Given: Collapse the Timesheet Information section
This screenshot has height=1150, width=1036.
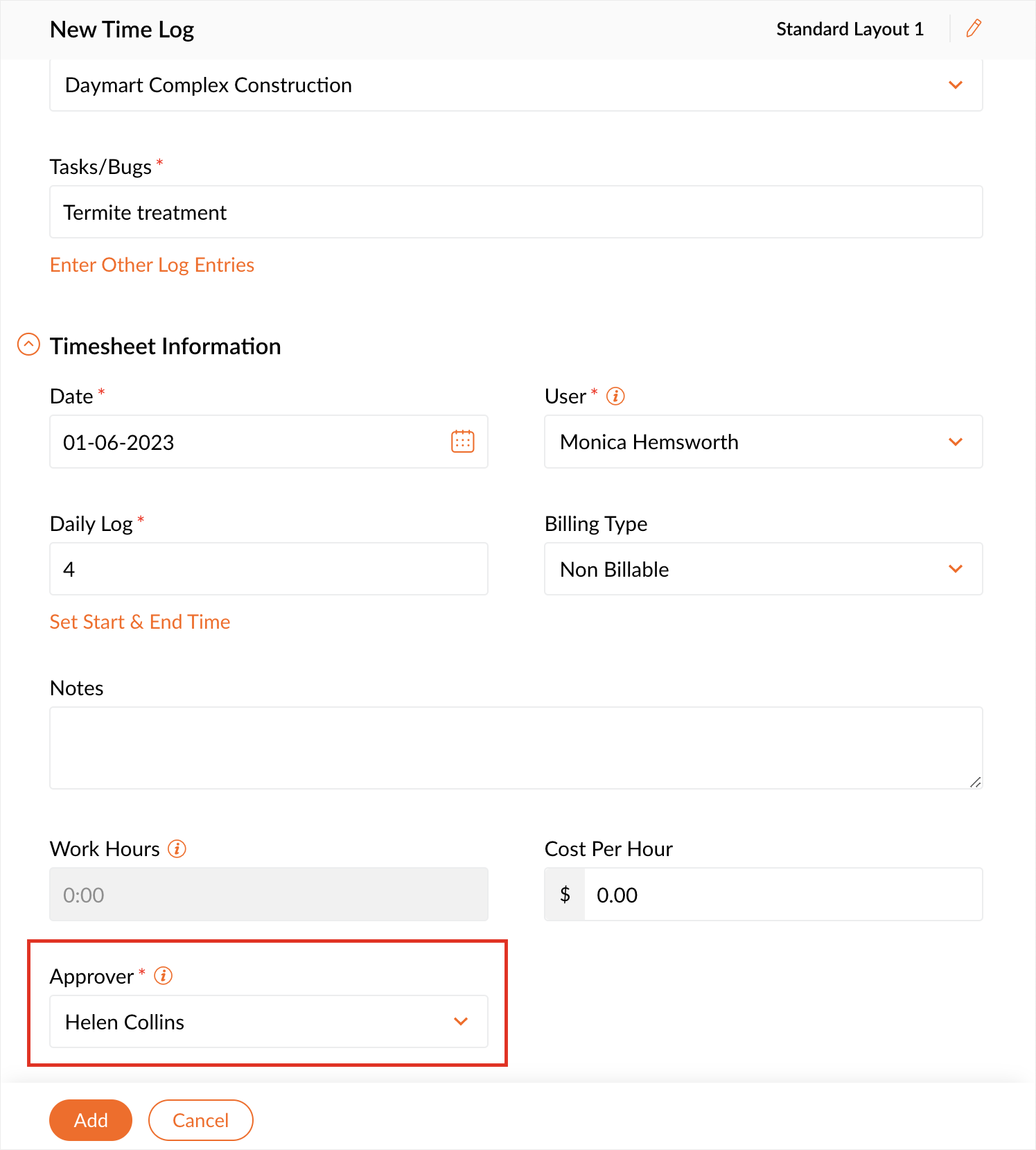Looking at the screenshot, I should (x=28, y=345).
